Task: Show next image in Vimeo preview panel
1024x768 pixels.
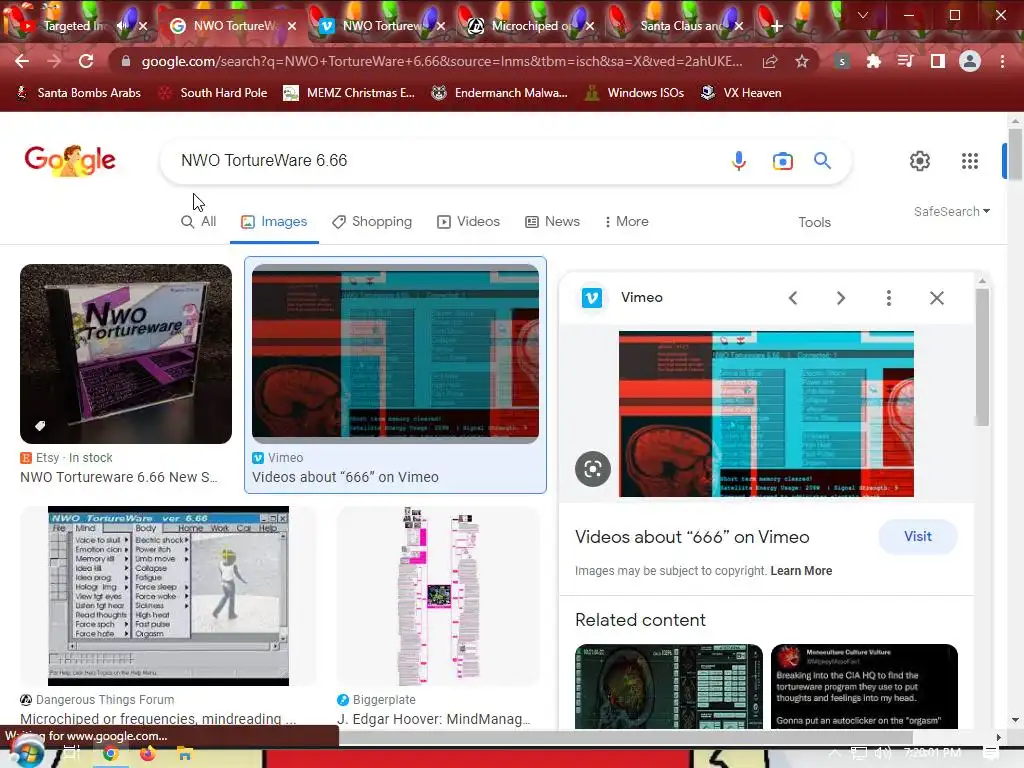Action: click(840, 298)
